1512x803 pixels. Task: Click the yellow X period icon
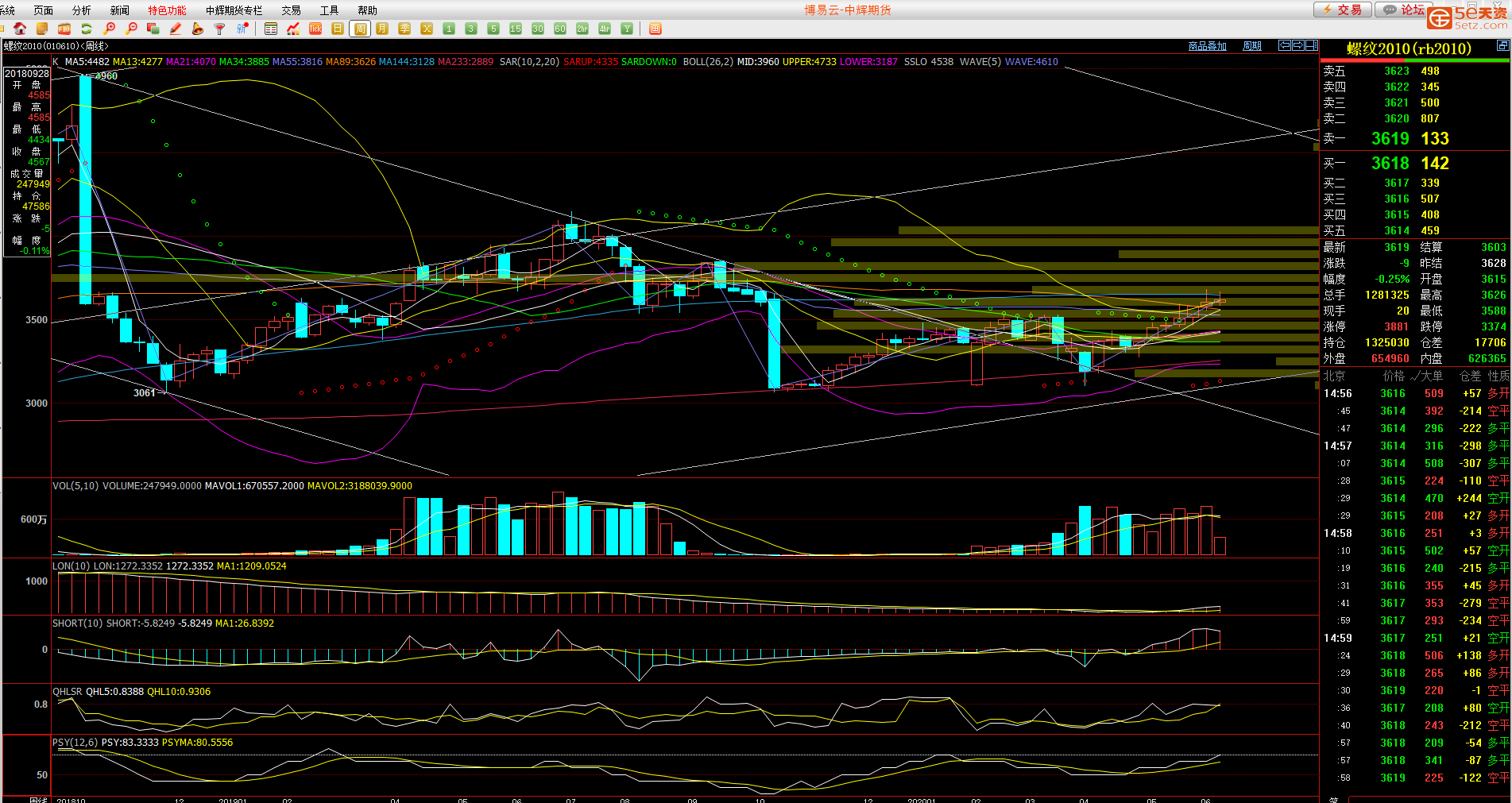(427, 29)
